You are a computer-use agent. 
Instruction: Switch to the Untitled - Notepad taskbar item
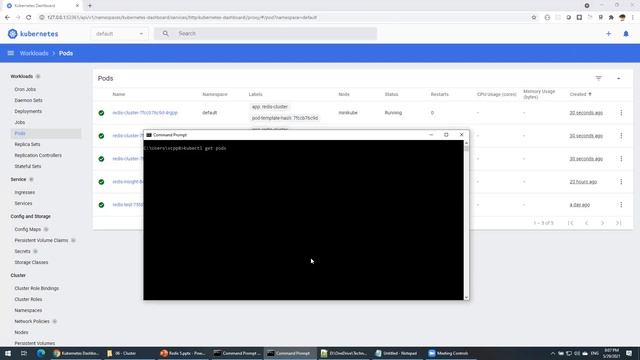click(x=397, y=353)
